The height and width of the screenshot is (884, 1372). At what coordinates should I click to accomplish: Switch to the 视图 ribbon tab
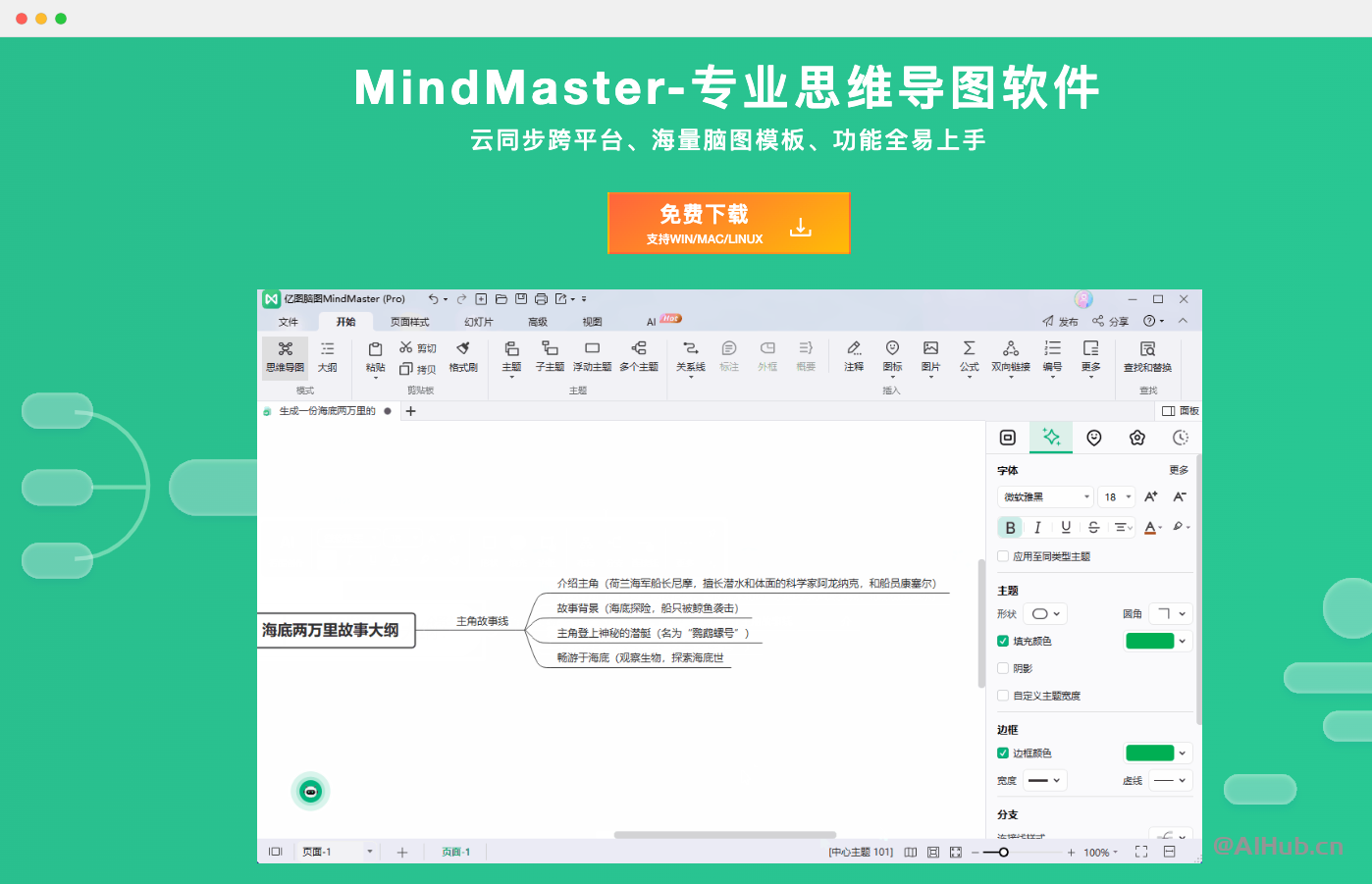coord(592,322)
